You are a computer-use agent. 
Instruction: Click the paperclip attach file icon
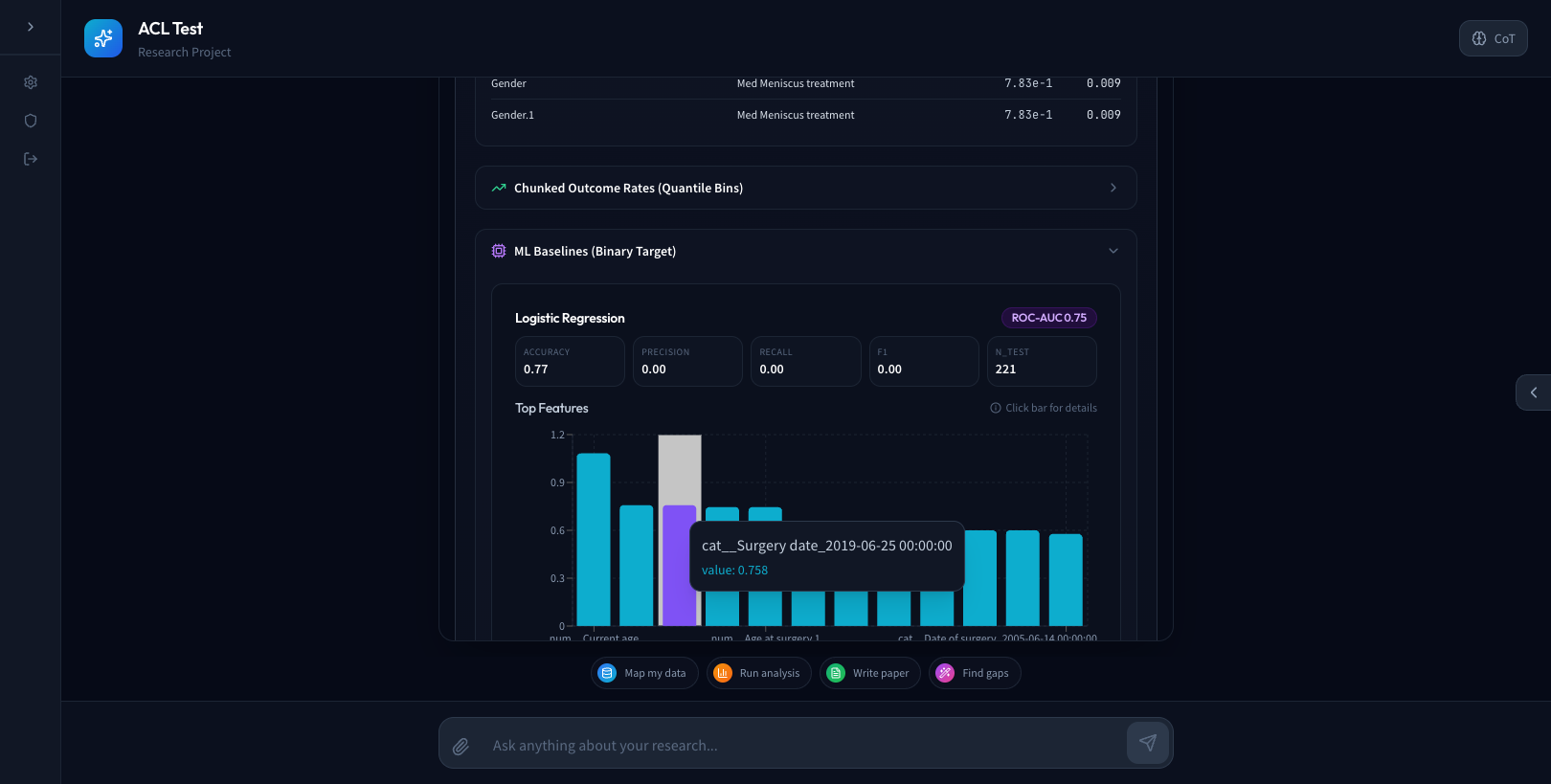click(461, 746)
